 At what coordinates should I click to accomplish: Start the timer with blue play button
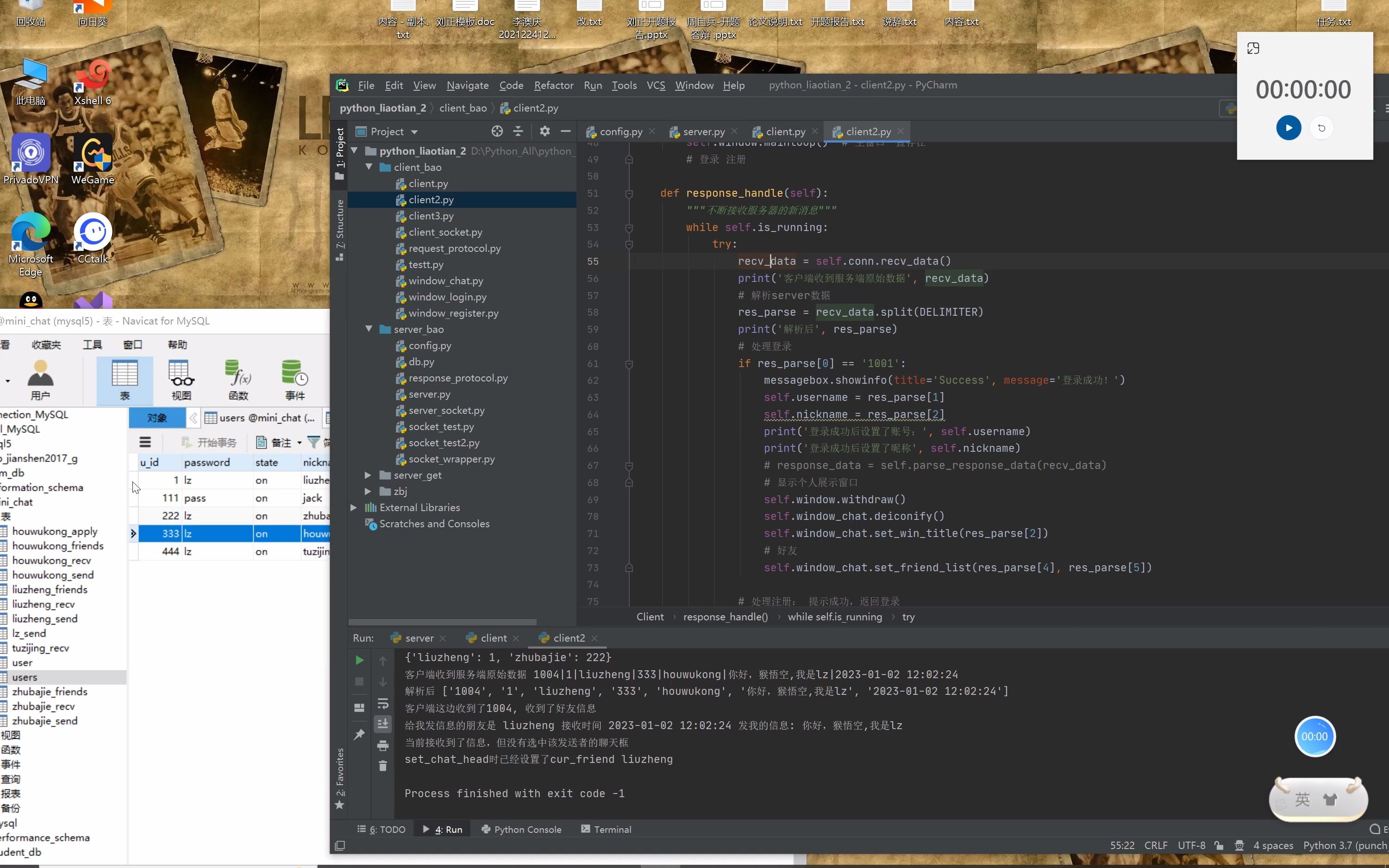tap(1289, 127)
